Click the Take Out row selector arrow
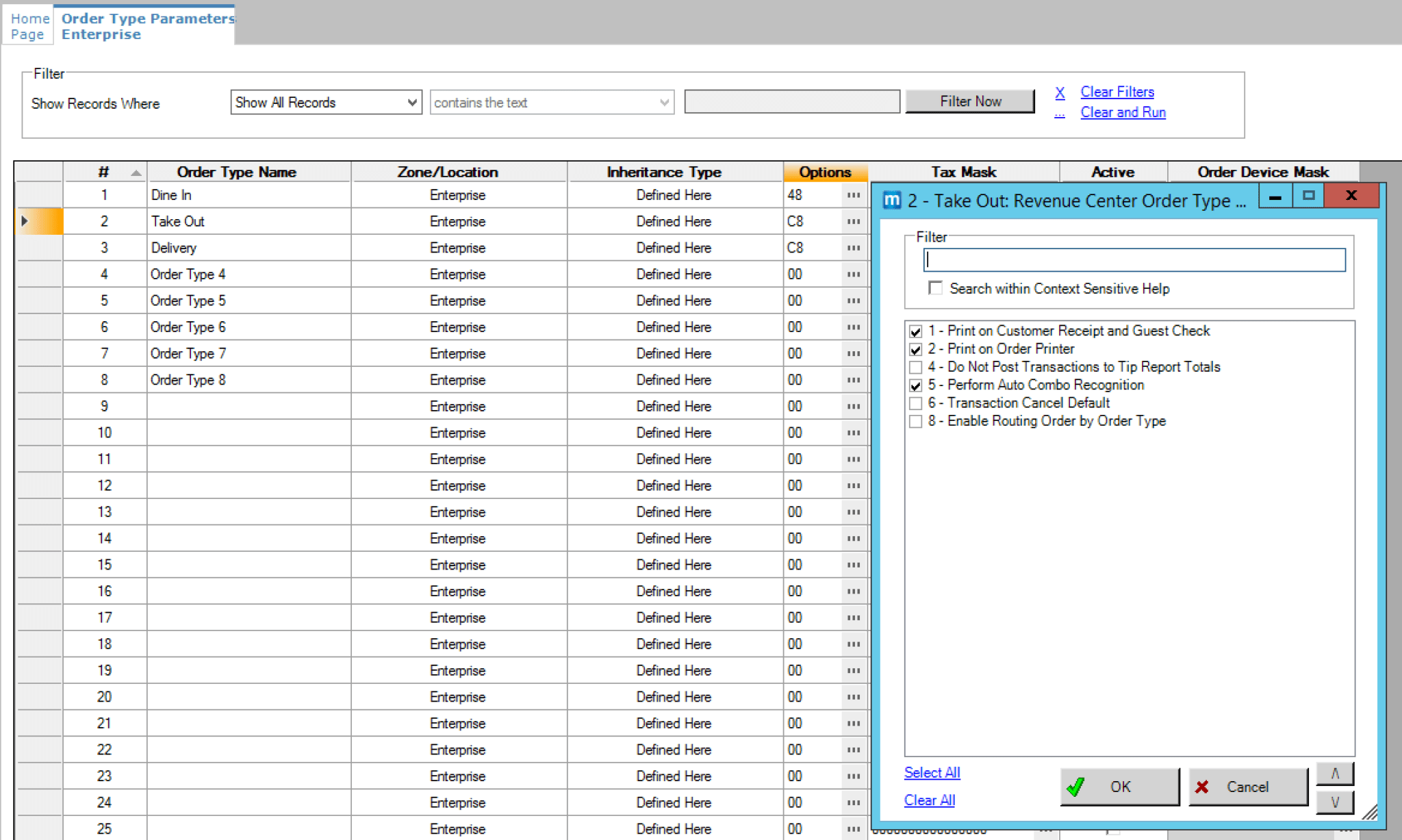The width and height of the screenshot is (1402, 840). (25, 221)
